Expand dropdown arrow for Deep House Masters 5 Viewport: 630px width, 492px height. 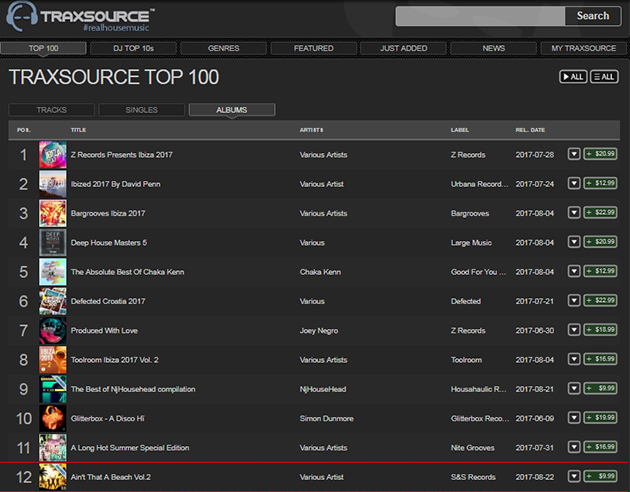point(574,242)
